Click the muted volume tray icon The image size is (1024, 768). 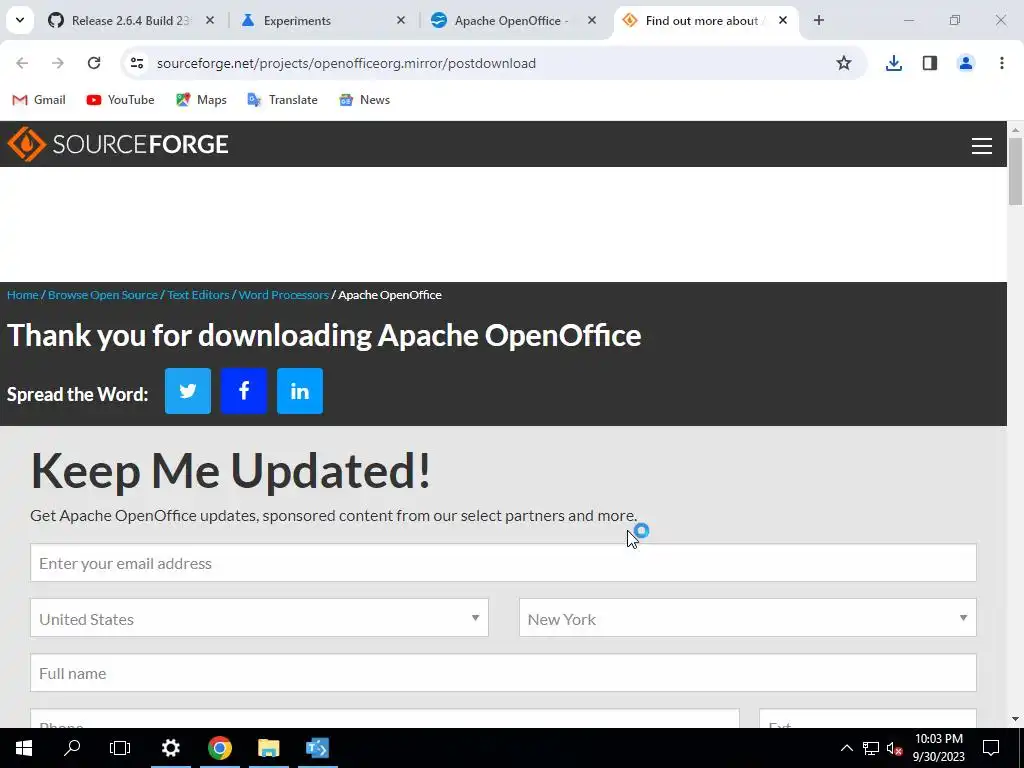point(895,748)
